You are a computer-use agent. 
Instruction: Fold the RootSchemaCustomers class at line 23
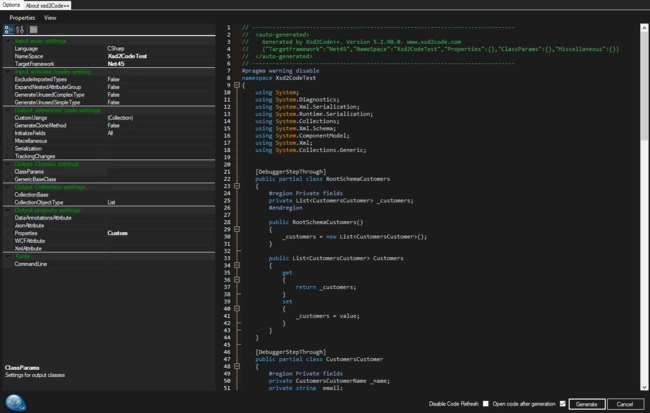point(237,186)
